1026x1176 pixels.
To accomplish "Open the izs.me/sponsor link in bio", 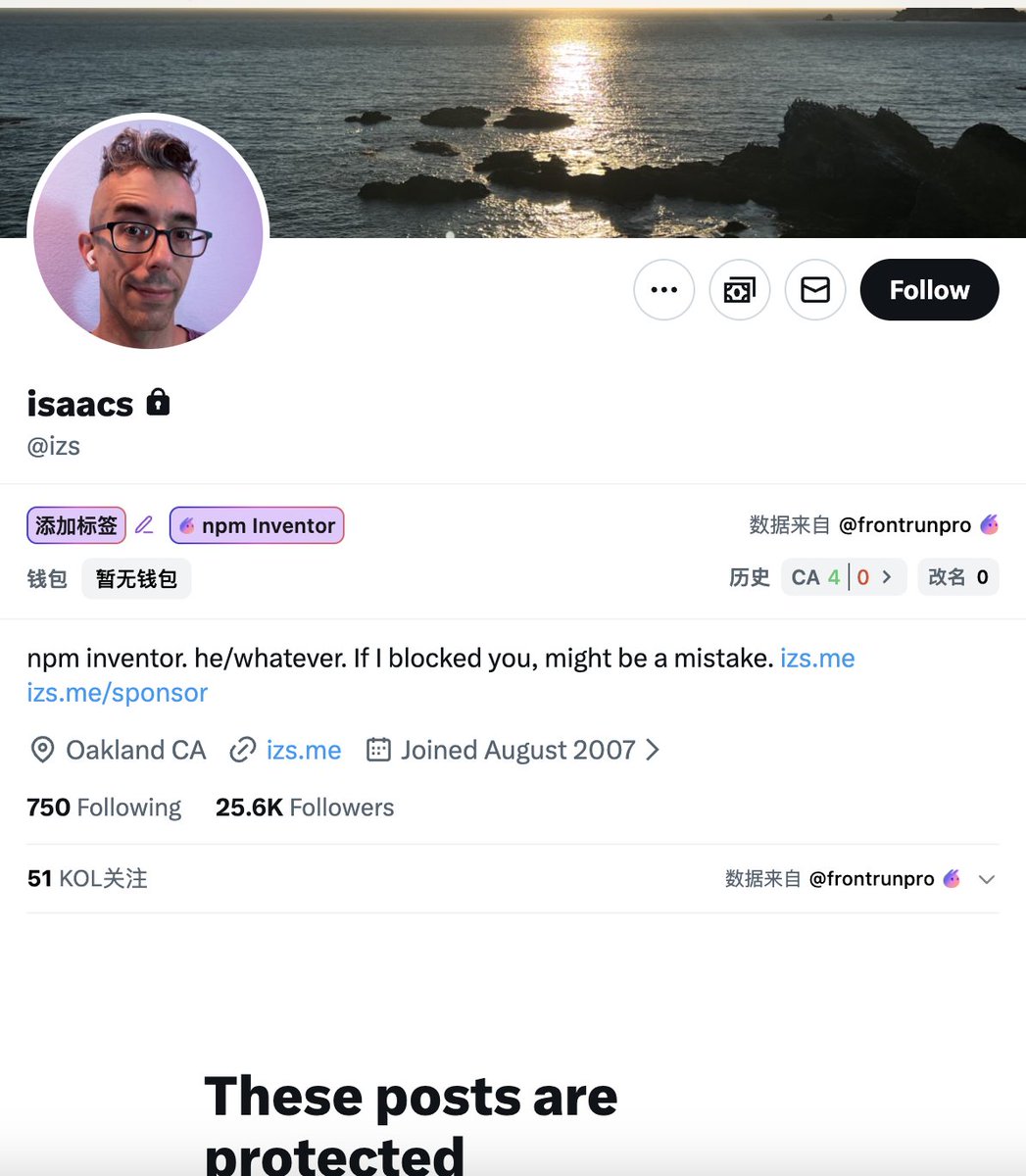I will click(118, 693).
